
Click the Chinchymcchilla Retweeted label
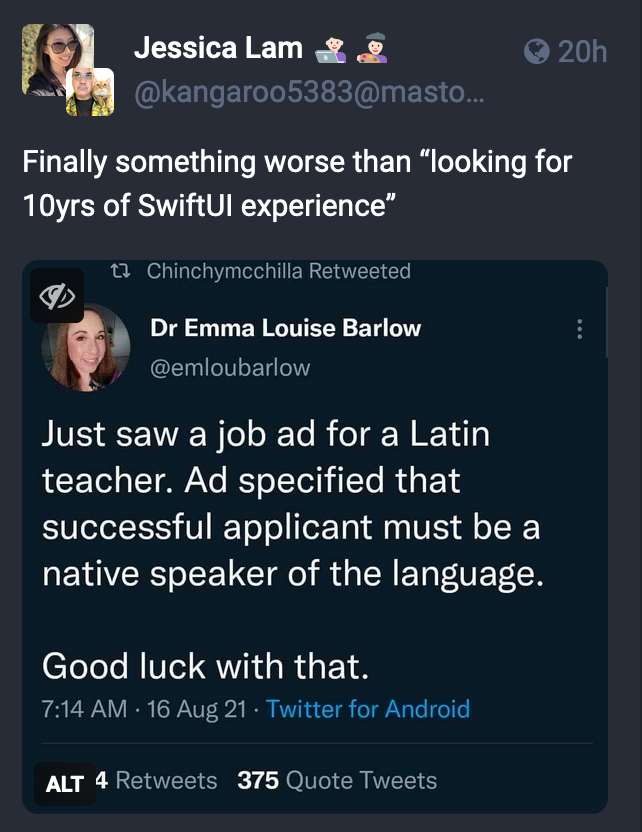pos(278,271)
